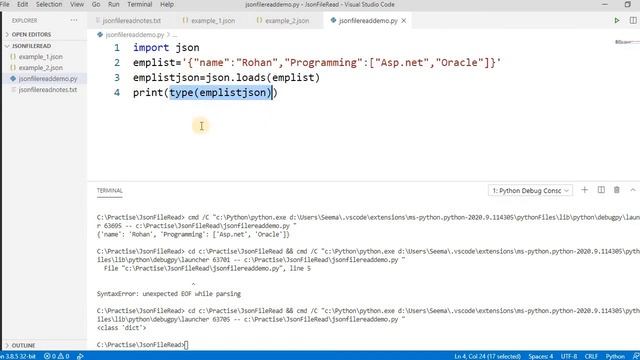The height and width of the screenshot is (360, 640).
Task: Create a new terminal with plus icon
Action: 584,190
